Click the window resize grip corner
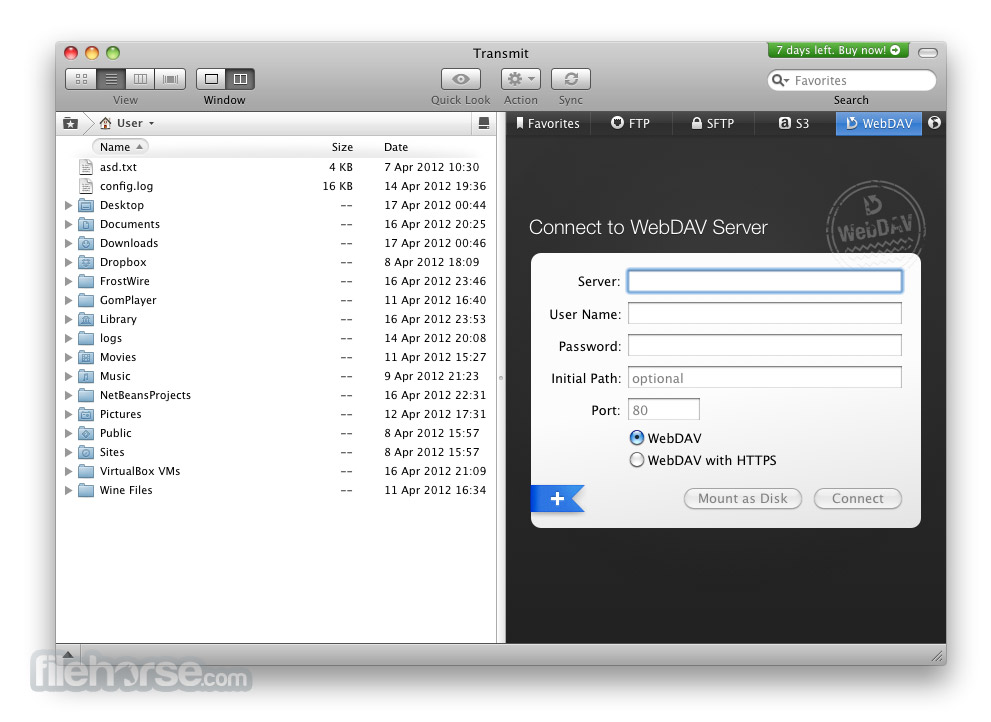The image size is (991, 722). click(938, 656)
